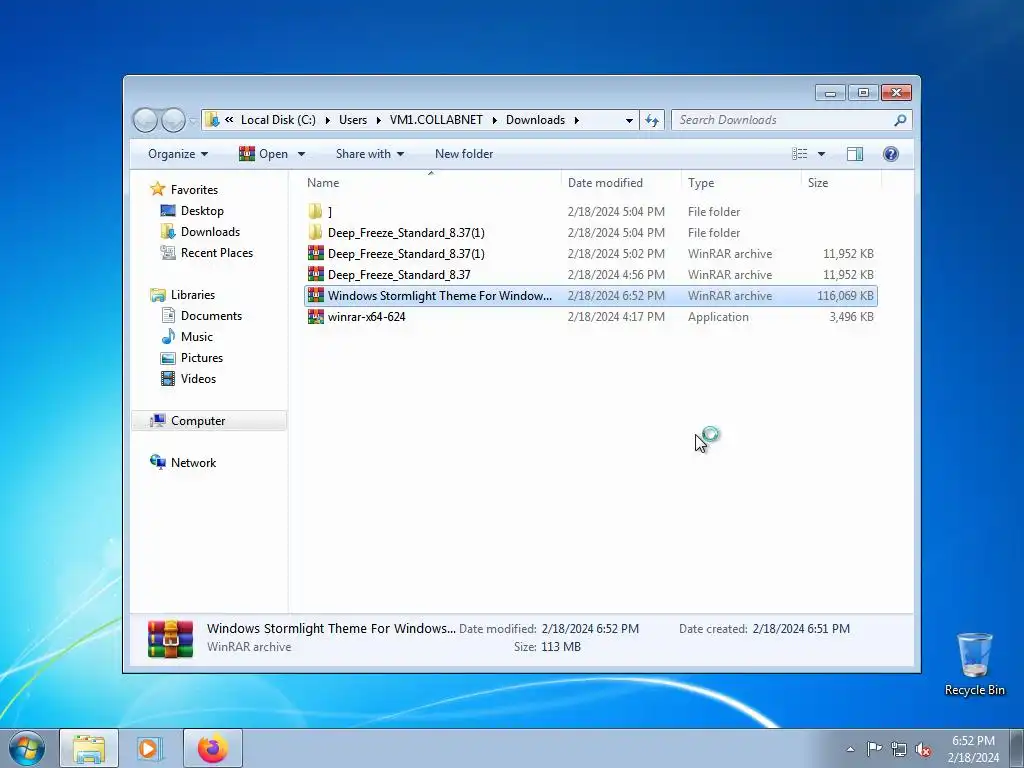Select Users in the address path
1024x768 pixels.
click(353, 120)
